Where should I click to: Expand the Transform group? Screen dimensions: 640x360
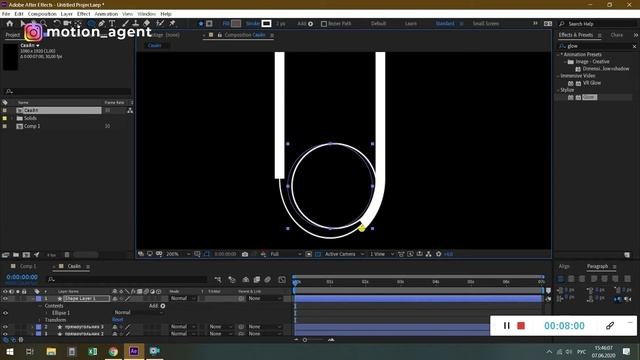(40, 320)
